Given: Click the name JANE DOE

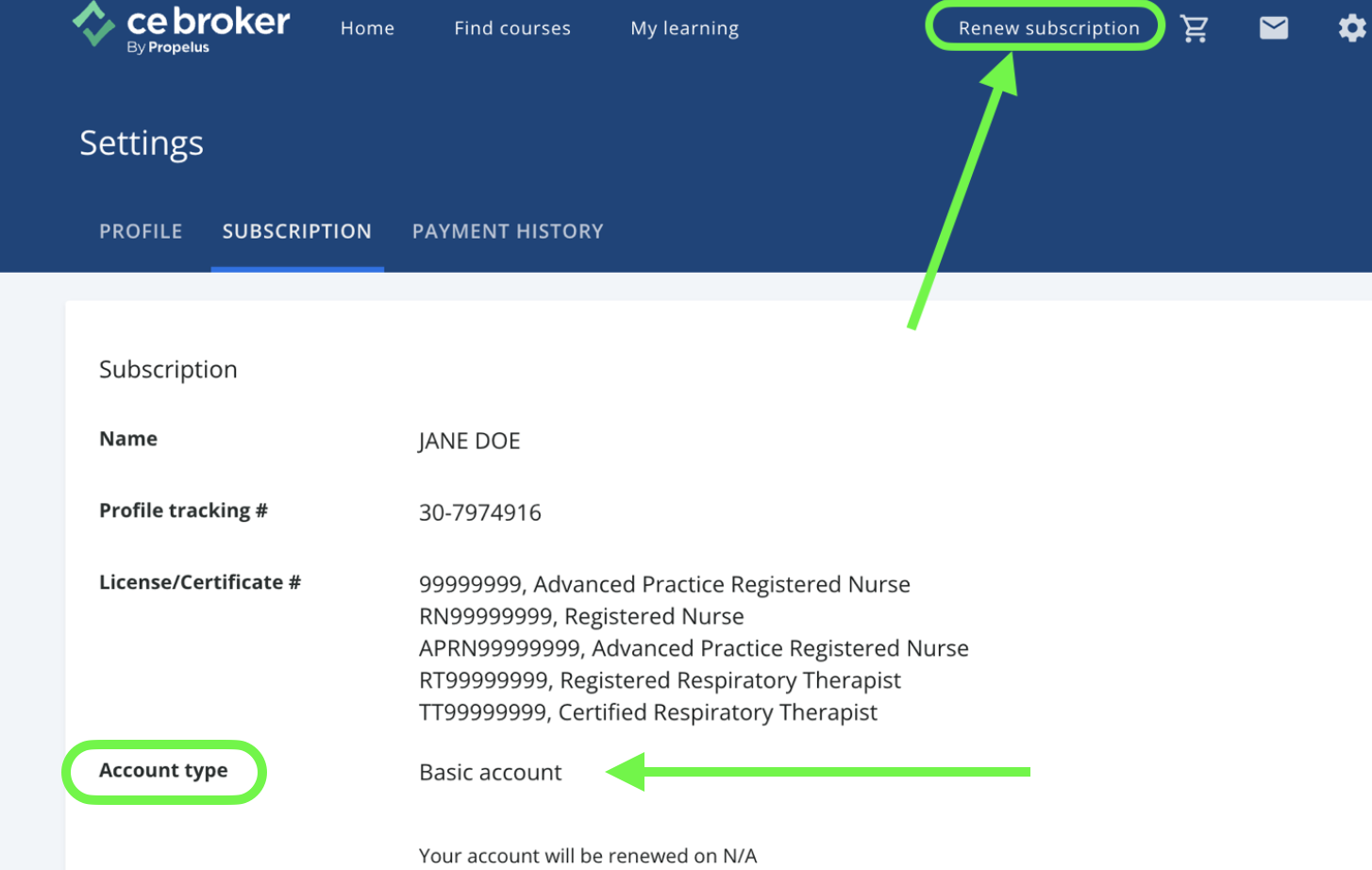Looking at the screenshot, I should pyautogui.click(x=469, y=441).
